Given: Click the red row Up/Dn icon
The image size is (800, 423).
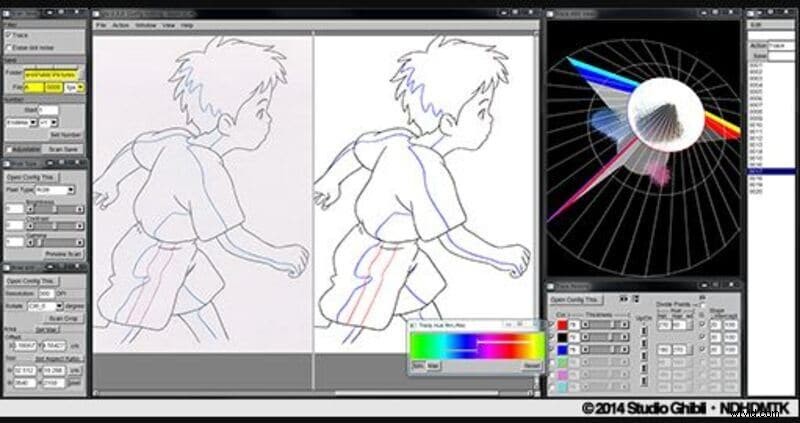Looking at the screenshot, I should 643,331.
